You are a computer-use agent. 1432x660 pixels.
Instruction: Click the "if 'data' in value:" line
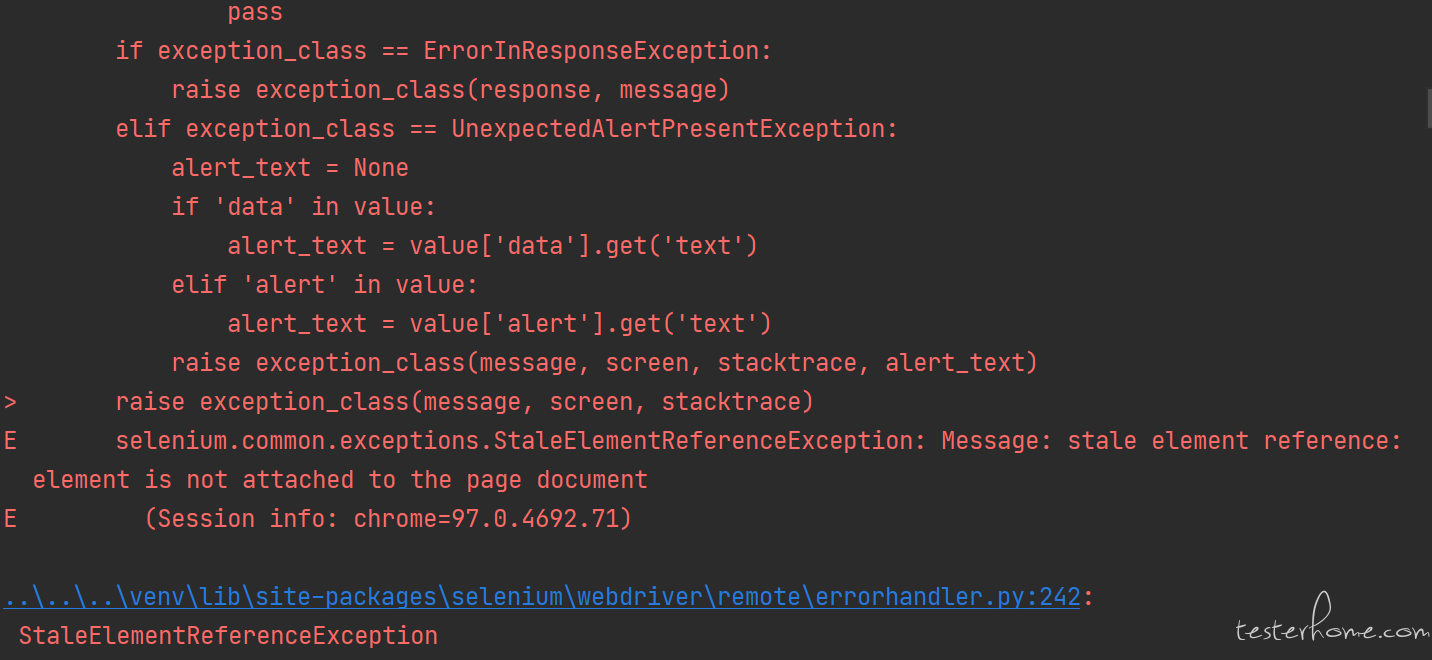pos(304,207)
